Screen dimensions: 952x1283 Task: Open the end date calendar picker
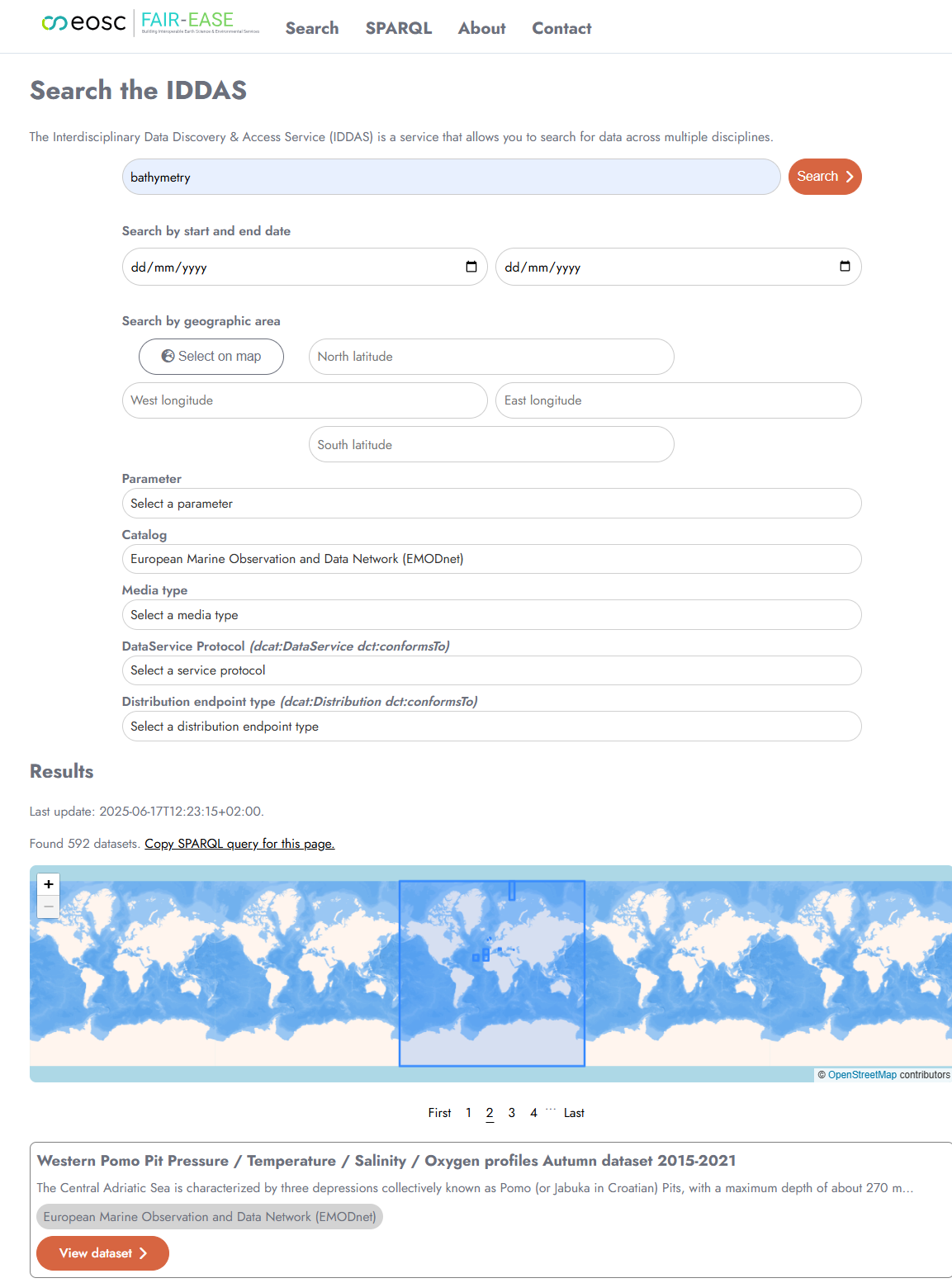click(x=845, y=267)
